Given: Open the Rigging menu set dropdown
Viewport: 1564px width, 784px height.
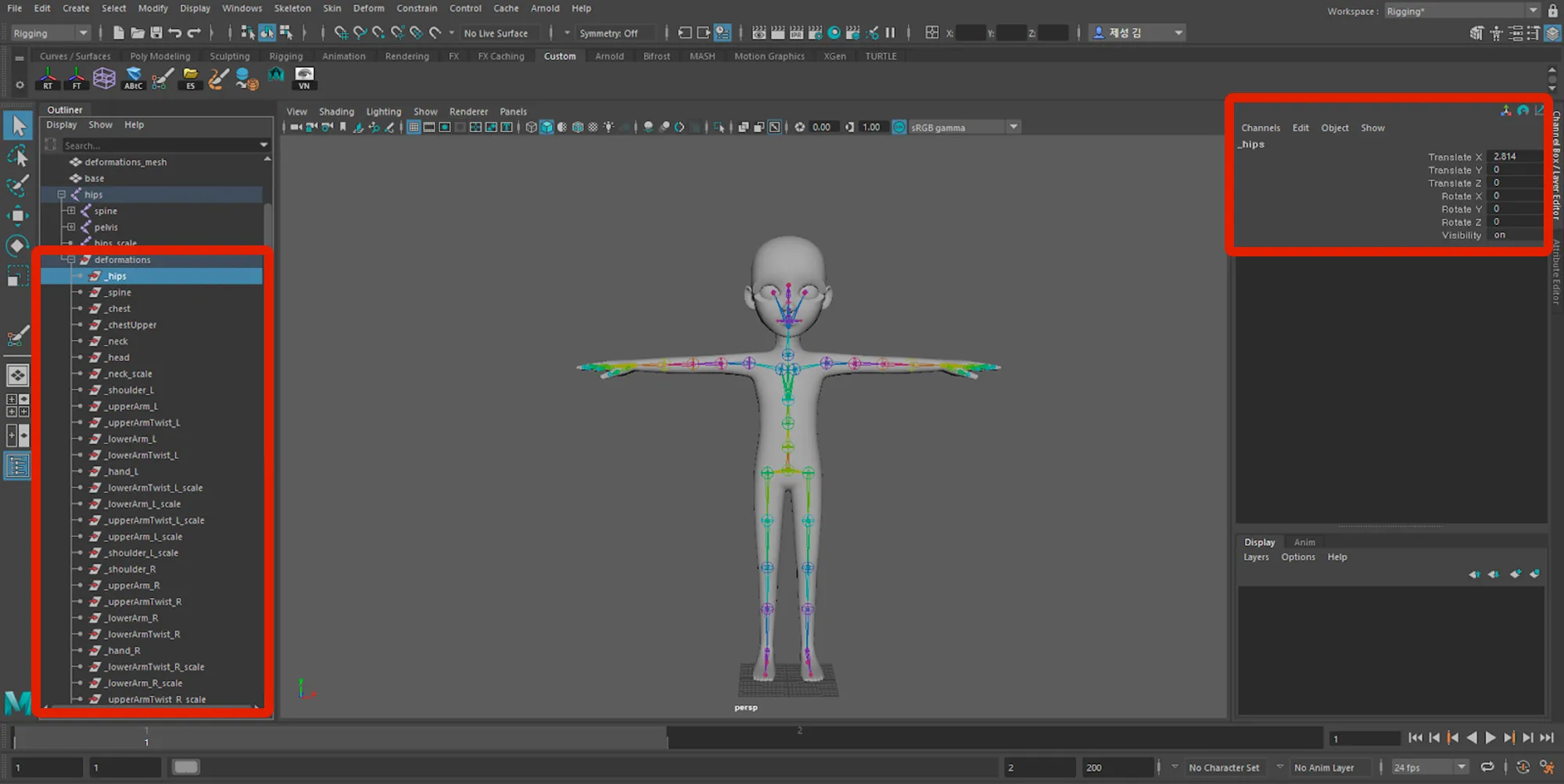Looking at the screenshot, I should tap(50, 33).
